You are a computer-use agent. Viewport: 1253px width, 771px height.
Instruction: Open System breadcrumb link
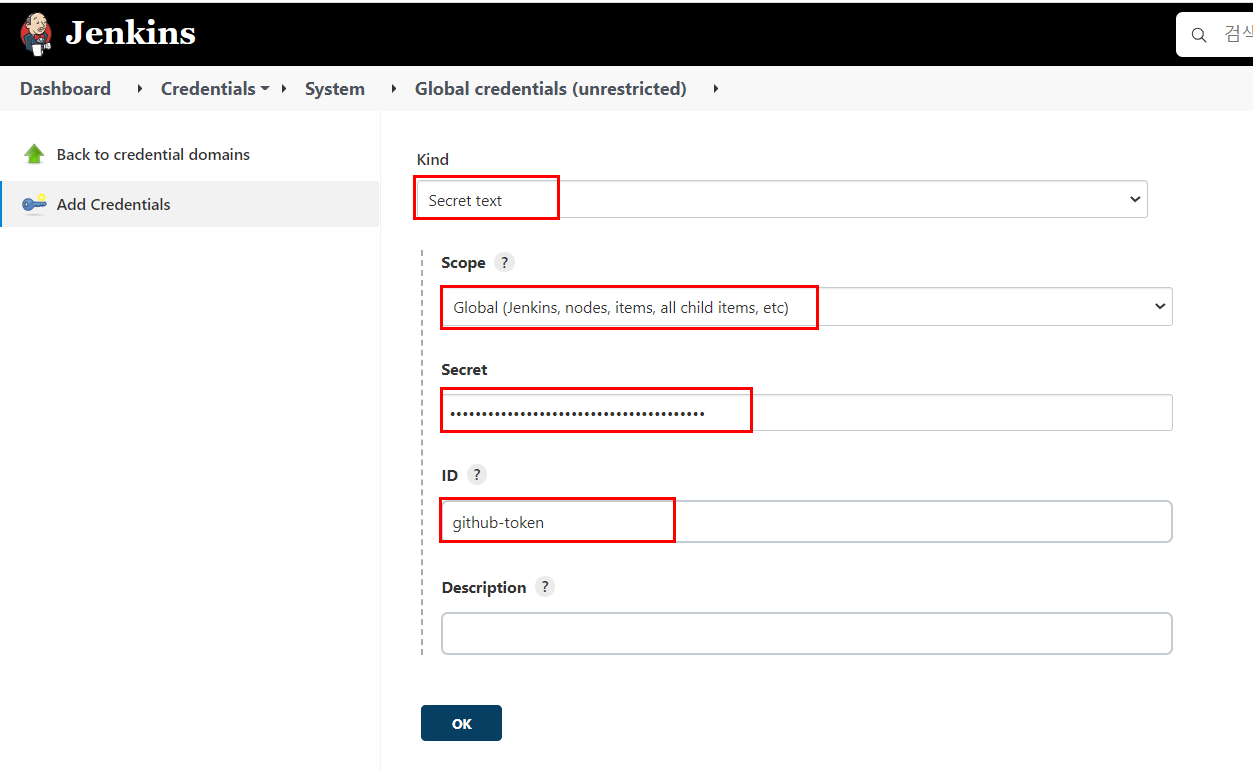(334, 89)
